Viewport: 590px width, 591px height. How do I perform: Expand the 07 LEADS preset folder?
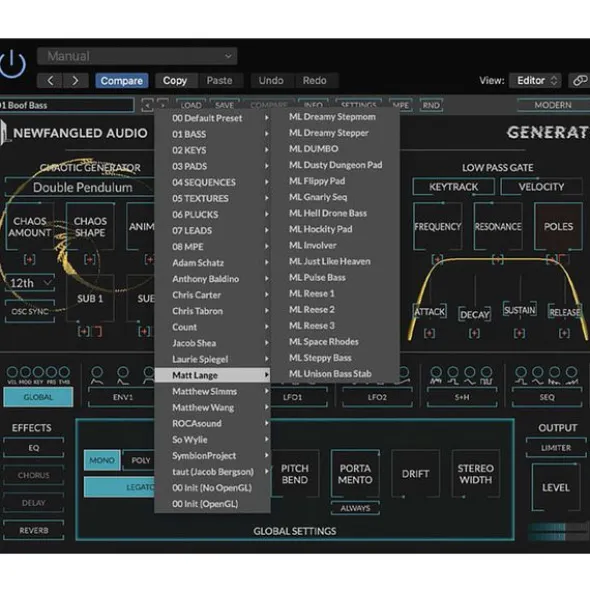[212, 230]
